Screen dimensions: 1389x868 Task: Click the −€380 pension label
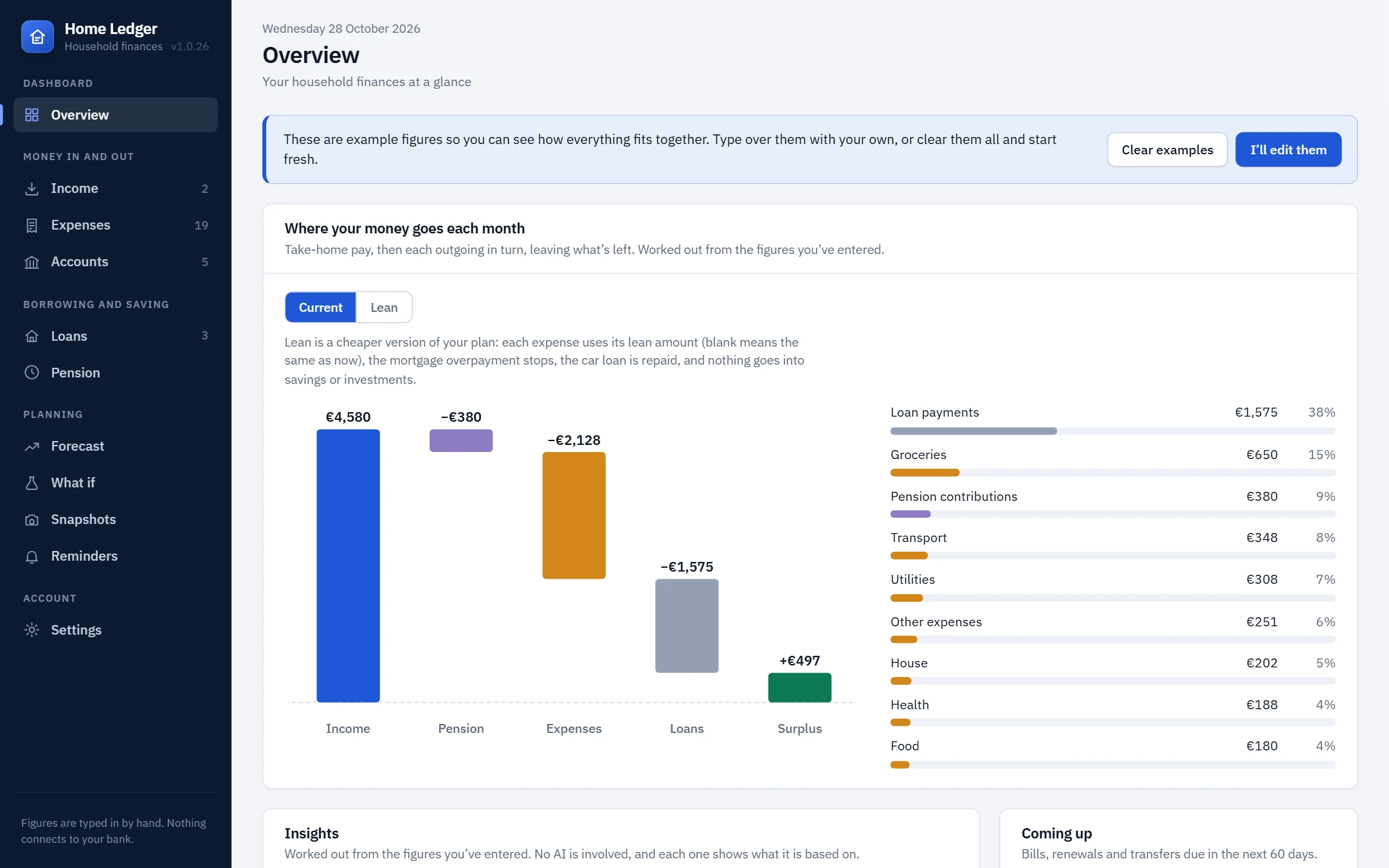point(461,417)
